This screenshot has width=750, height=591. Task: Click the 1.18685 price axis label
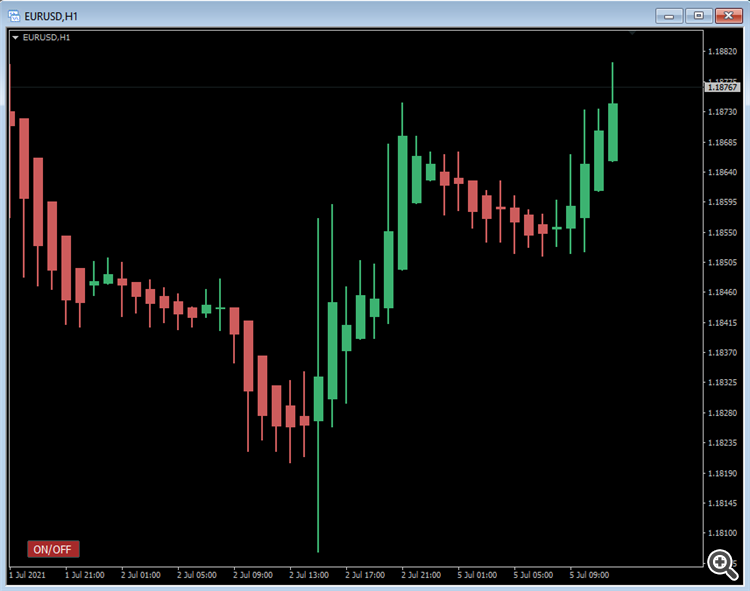722,142
